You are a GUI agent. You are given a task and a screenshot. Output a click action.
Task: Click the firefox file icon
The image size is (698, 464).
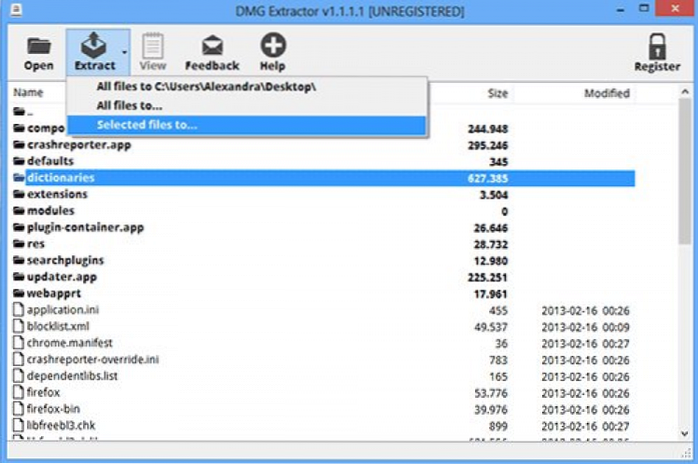tap(18, 392)
